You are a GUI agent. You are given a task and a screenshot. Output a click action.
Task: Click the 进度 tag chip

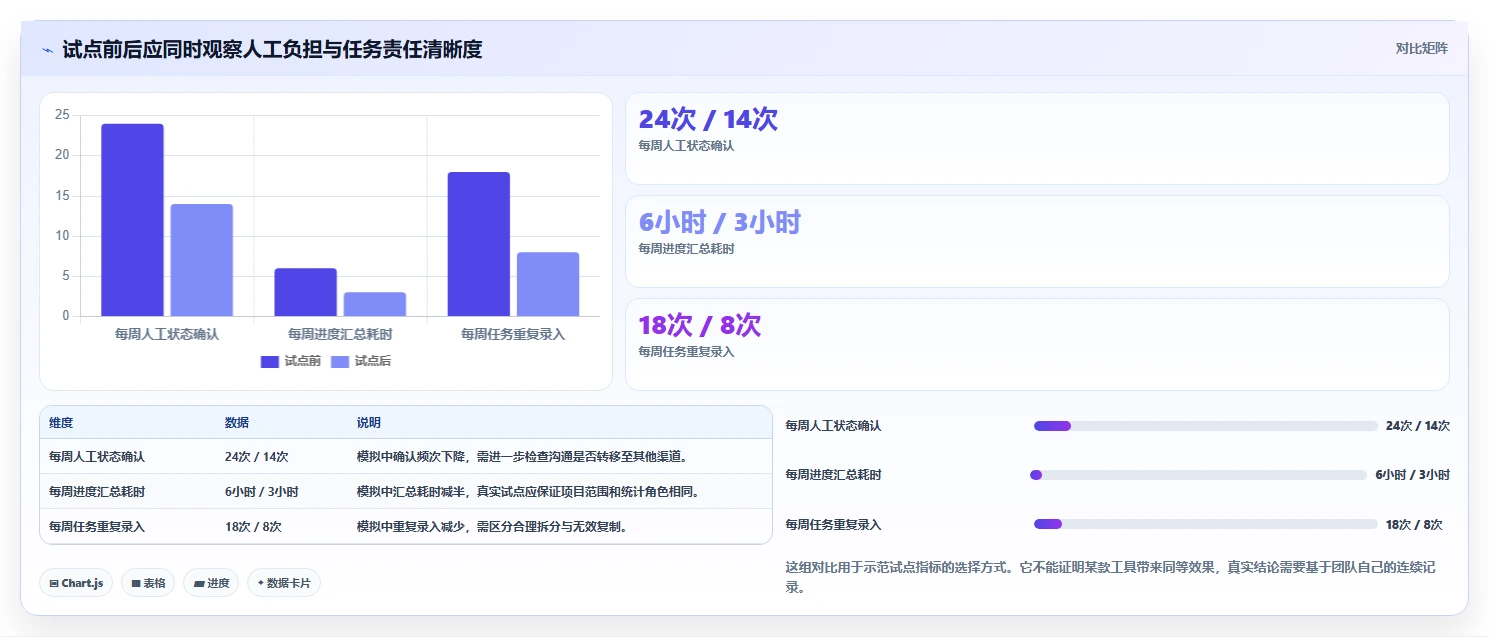(x=211, y=583)
